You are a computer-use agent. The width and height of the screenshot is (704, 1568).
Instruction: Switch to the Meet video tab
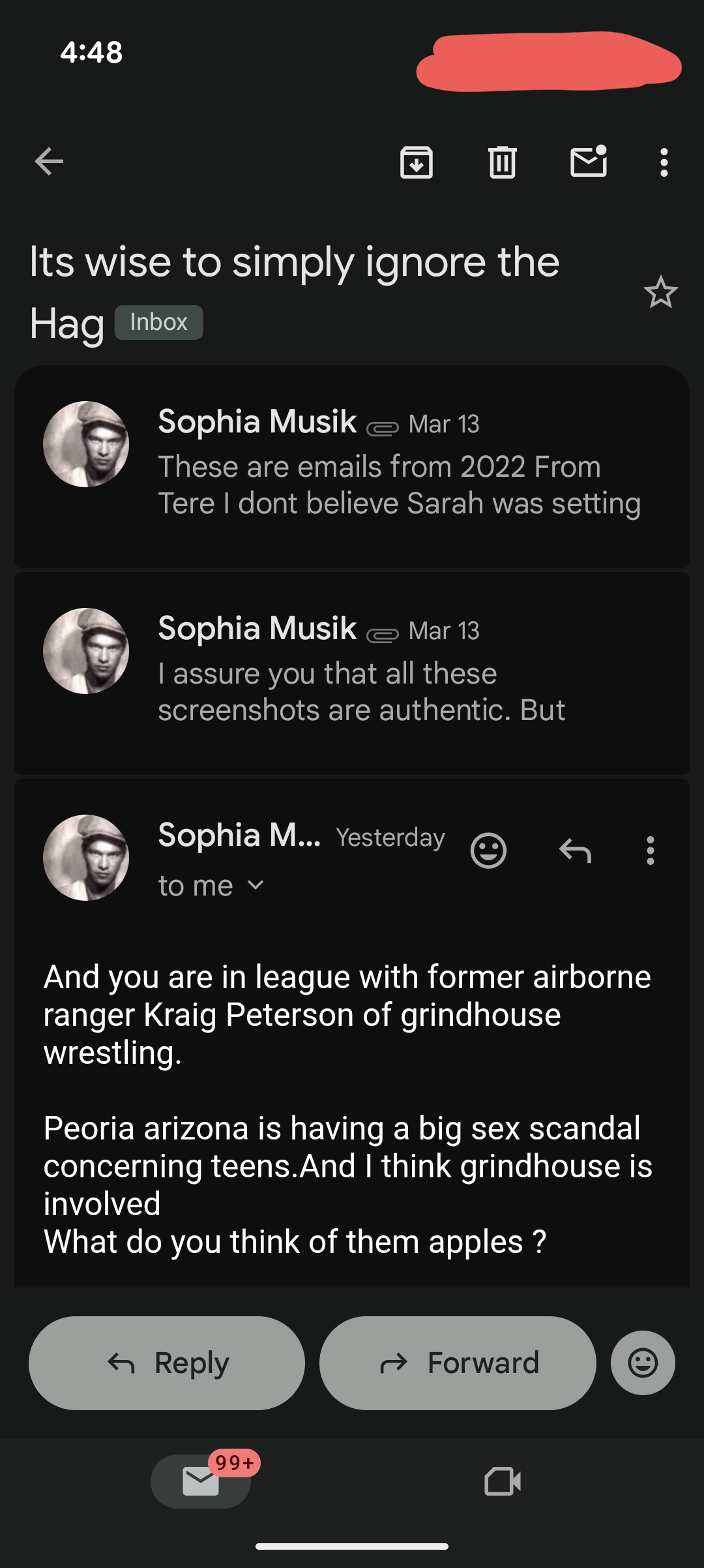coord(503,1481)
